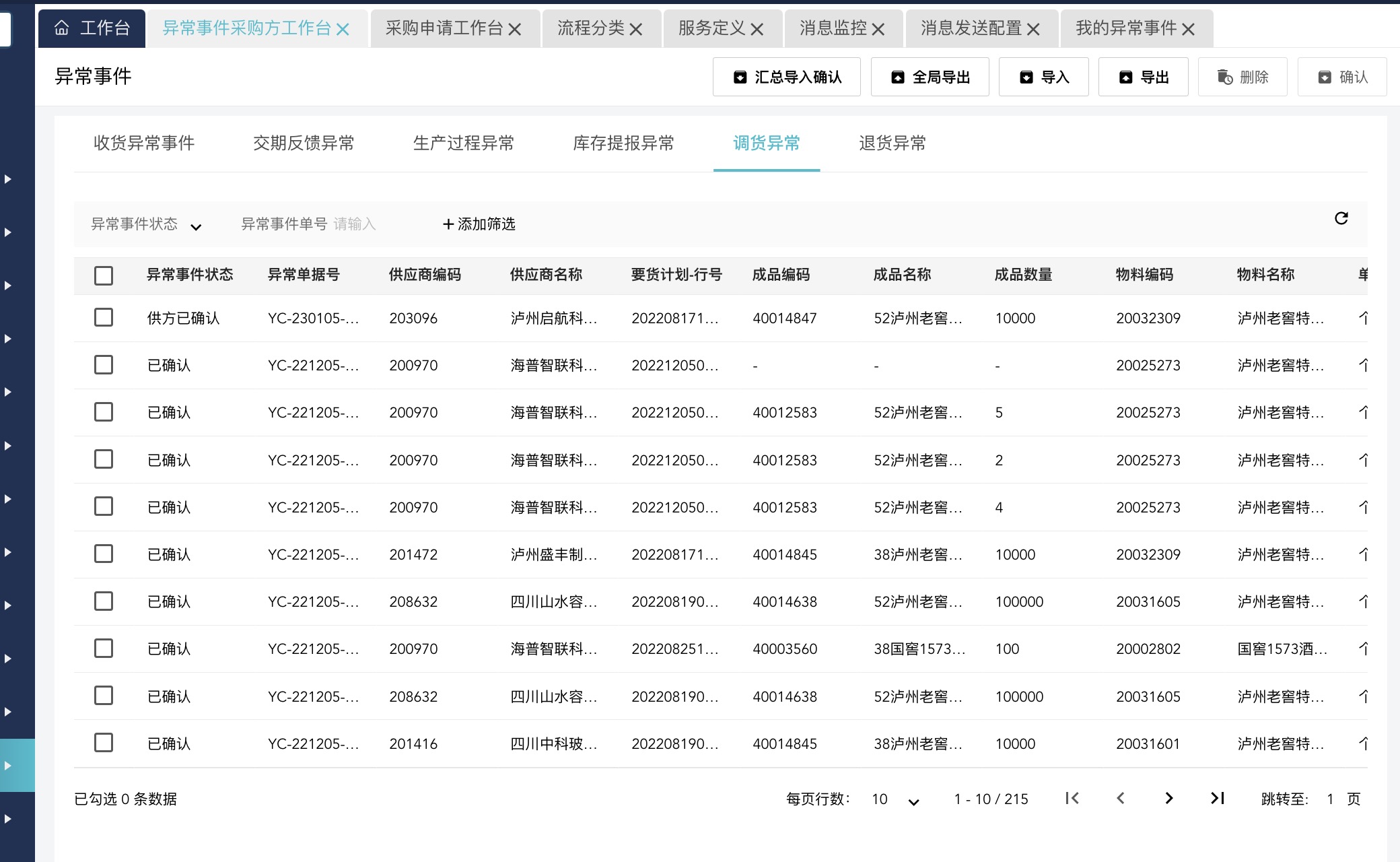This screenshot has height=862, width=1400.
Task: Go to the next page
Action: coord(1169,798)
